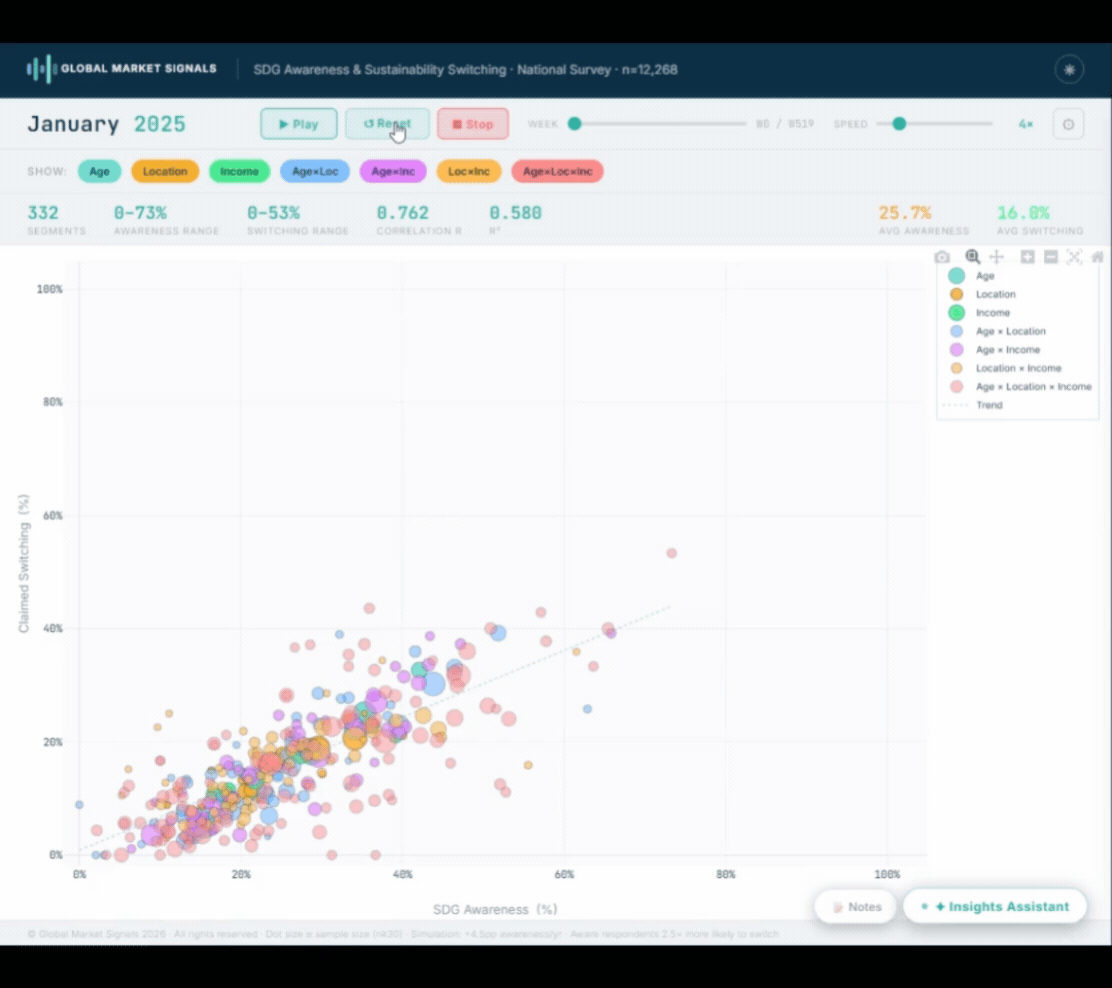This screenshot has height=988, width=1112.
Task: Click the January 2025 date heading
Action: click(x=106, y=124)
